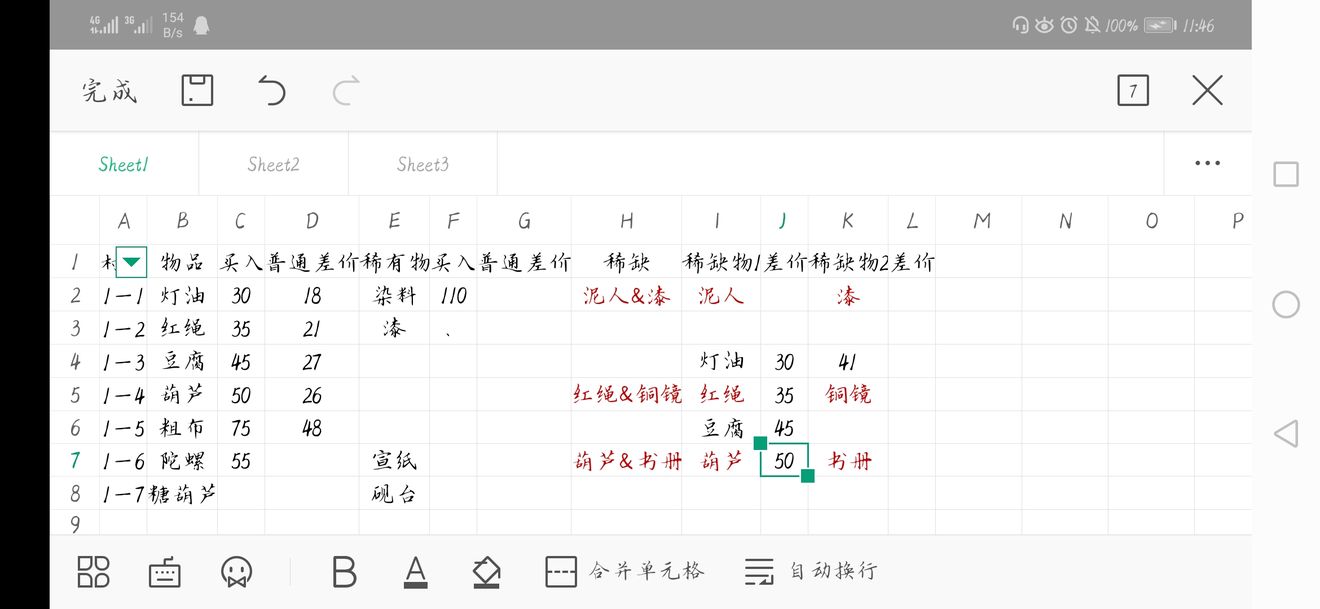
Task: Tap the 完成 done button
Action: coord(109,92)
